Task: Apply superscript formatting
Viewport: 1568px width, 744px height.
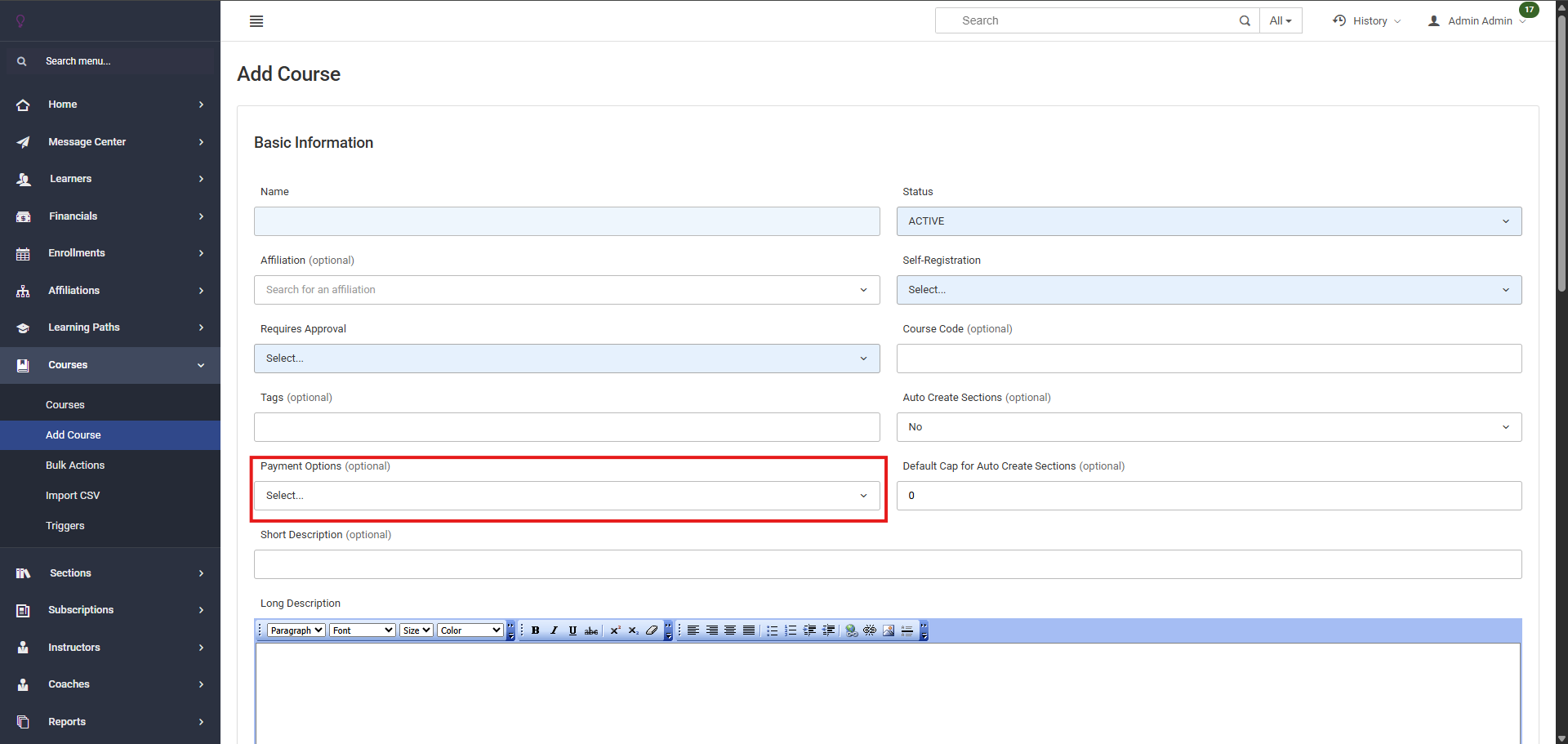Action: pyautogui.click(x=615, y=630)
